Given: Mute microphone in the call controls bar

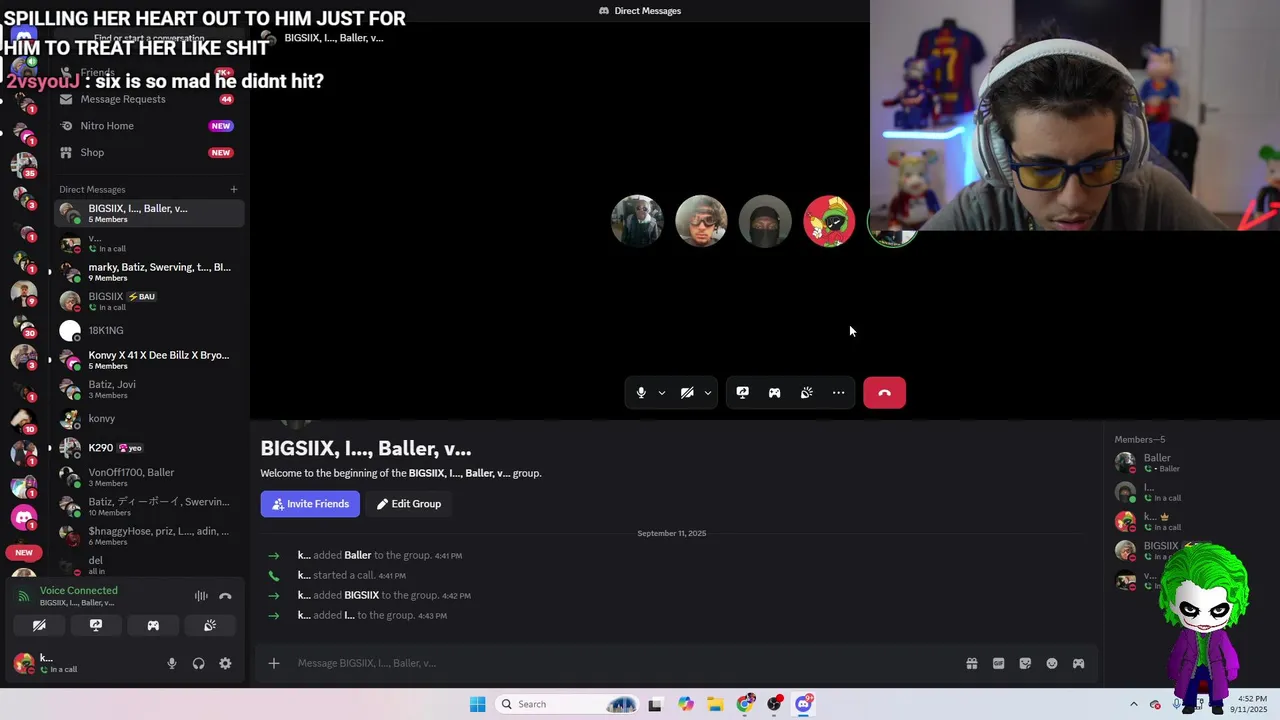Looking at the screenshot, I should coord(641,393).
